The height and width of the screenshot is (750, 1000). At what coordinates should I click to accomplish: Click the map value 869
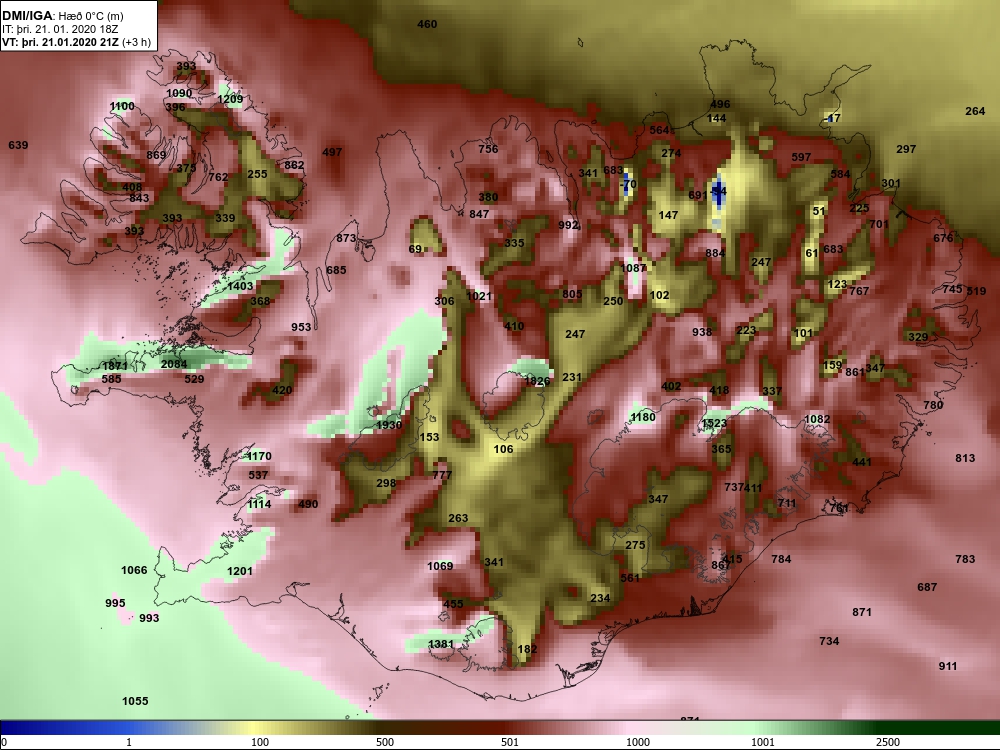point(156,155)
